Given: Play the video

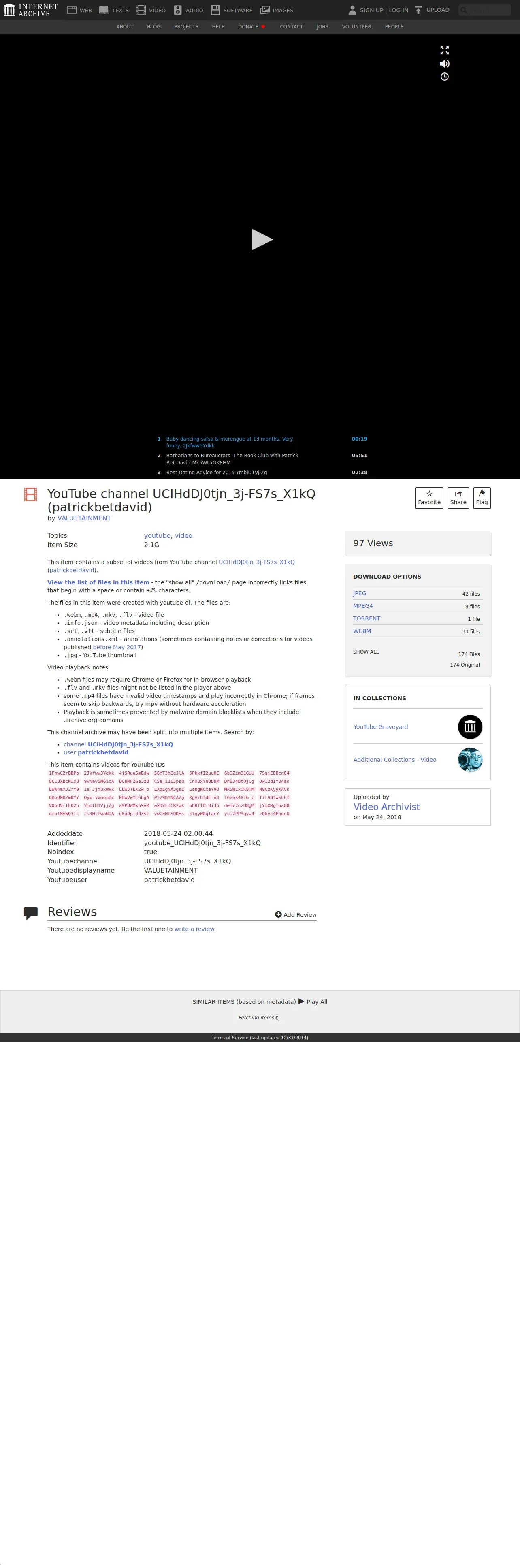Looking at the screenshot, I should pyautogui.click(x=262, y=239).
